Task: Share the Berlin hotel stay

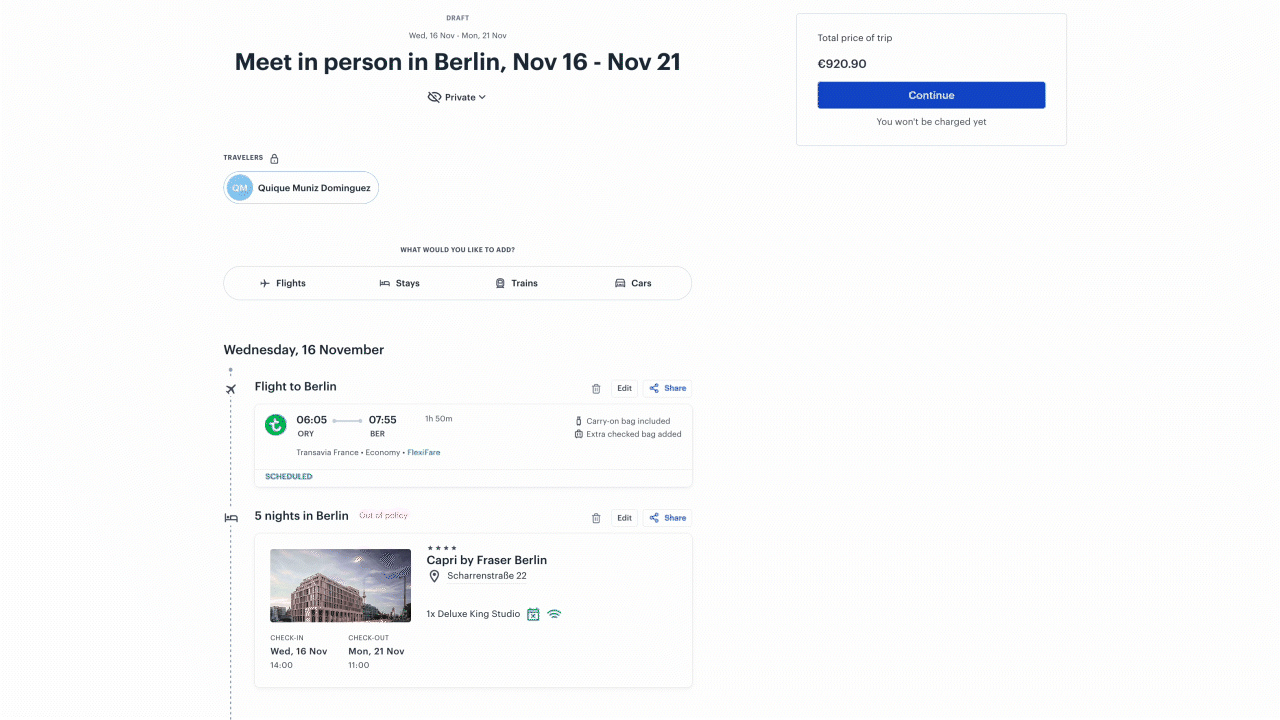Action: pos(667,518)
